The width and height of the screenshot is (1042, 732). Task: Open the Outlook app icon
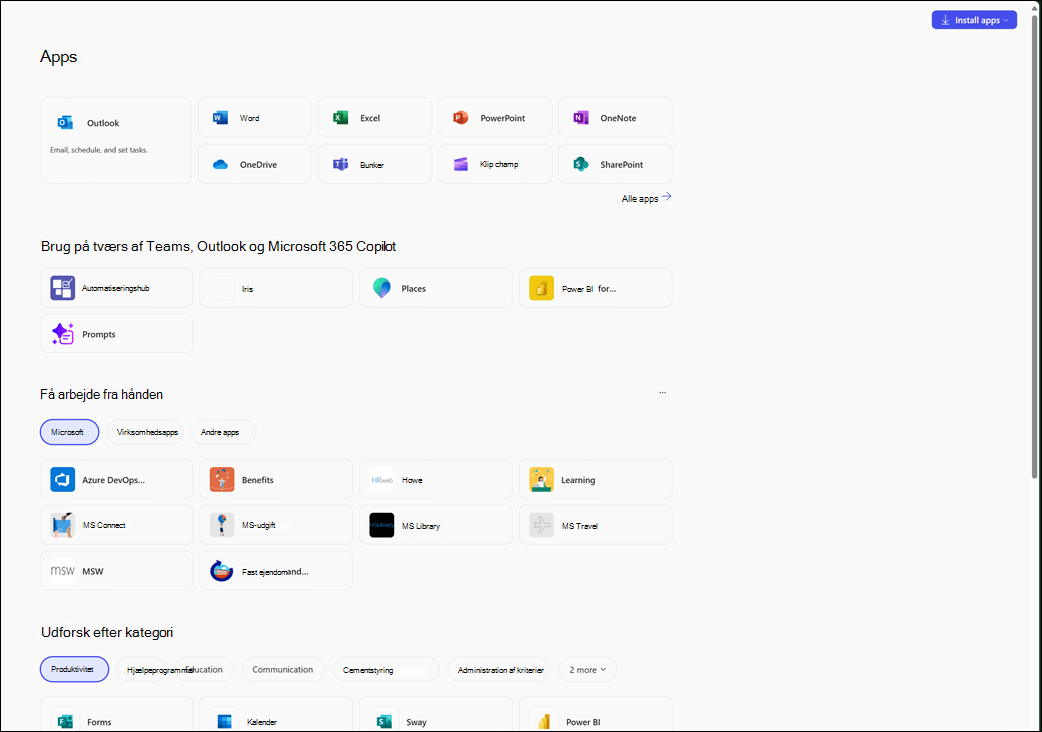coord(65,122)
